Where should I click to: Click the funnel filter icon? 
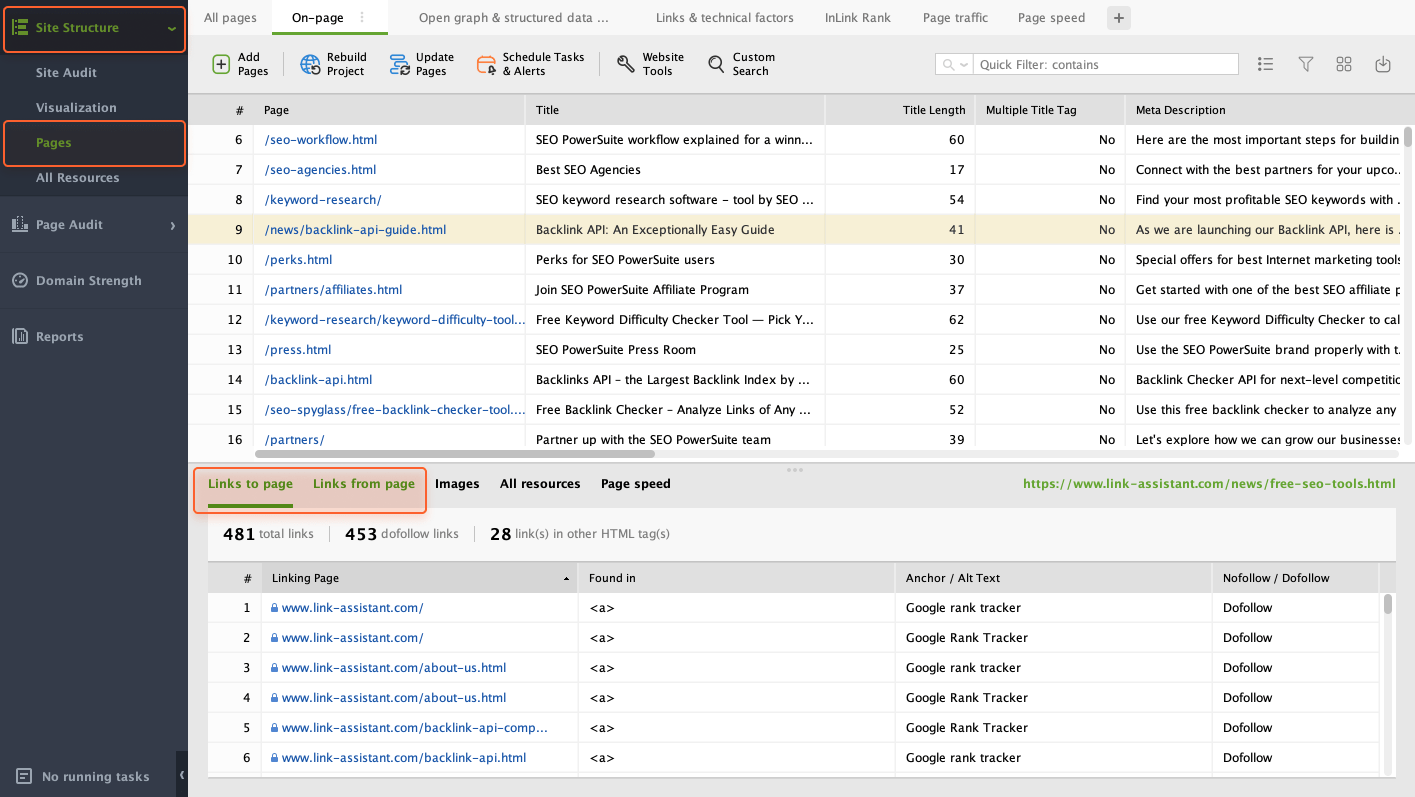pyautogui.click(x=1305, y=64)
